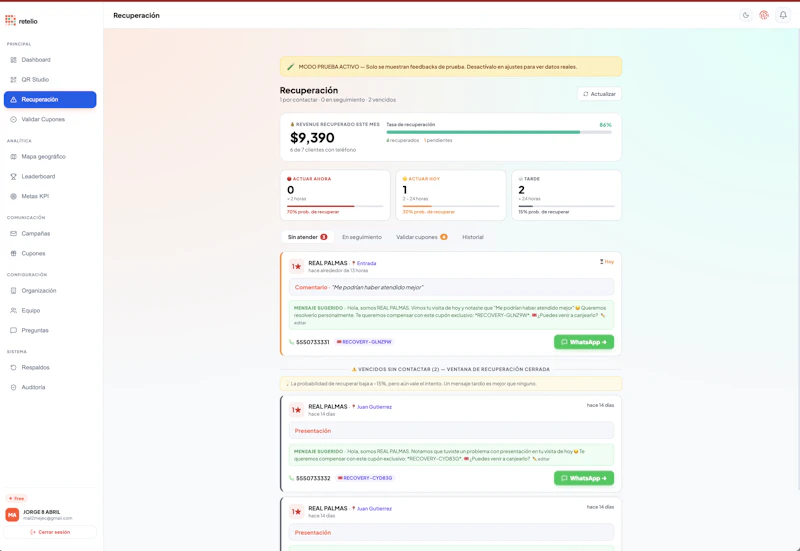Switch to the Sin atender tab
The image size is (800, 551).
[x=308, y=237]
